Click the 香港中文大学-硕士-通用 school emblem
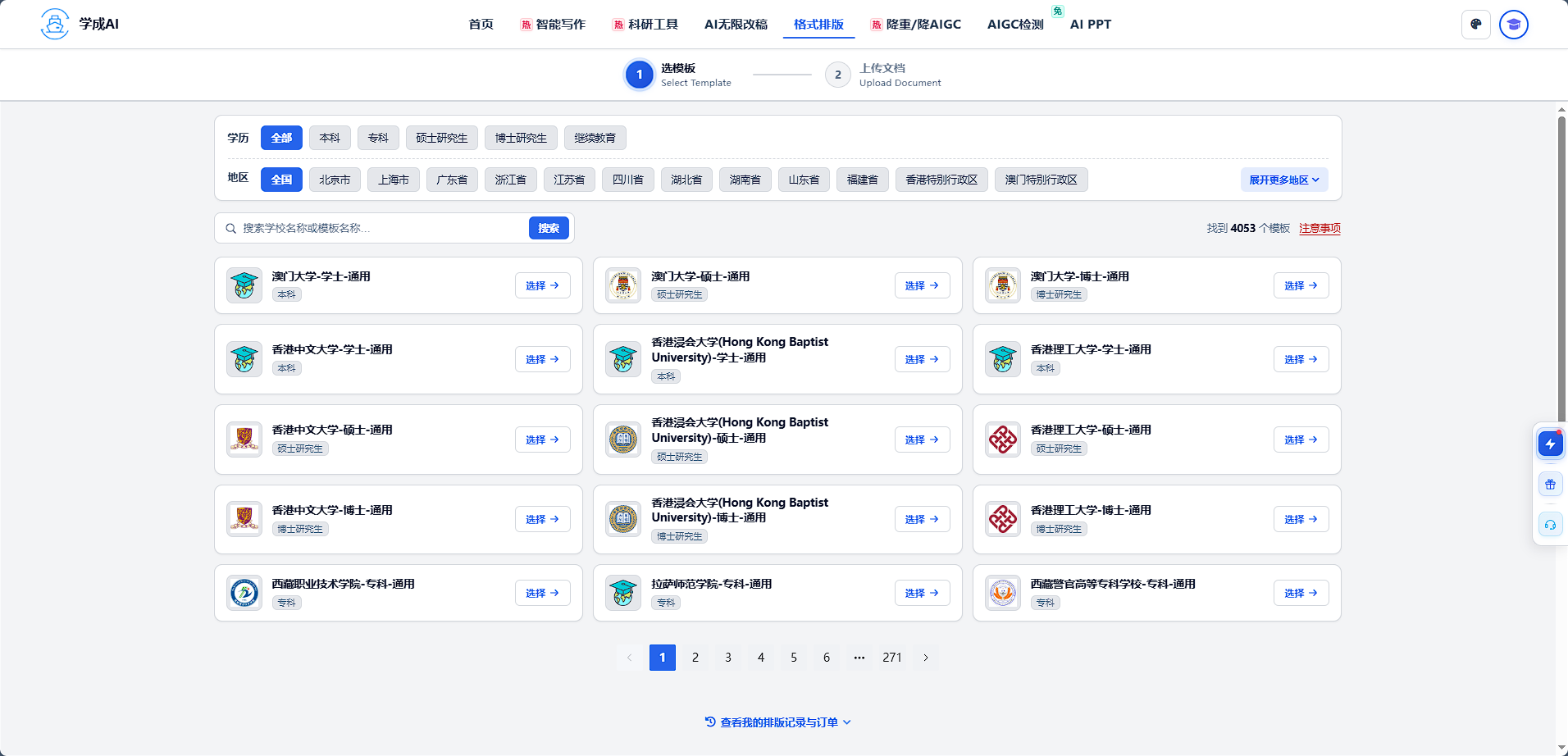 (x=244, y=439)
